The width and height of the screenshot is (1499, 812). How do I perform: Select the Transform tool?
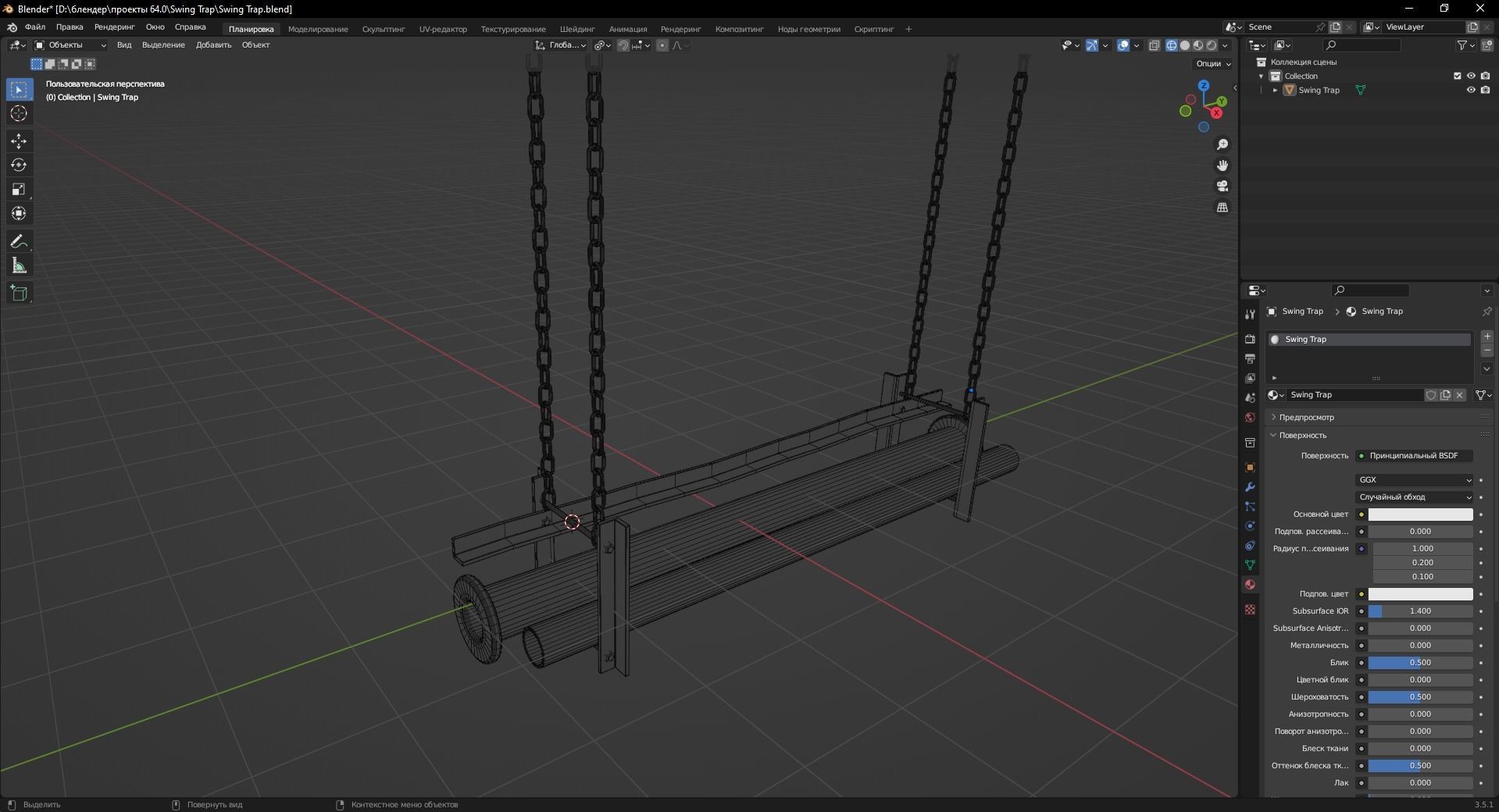[19, 213]
